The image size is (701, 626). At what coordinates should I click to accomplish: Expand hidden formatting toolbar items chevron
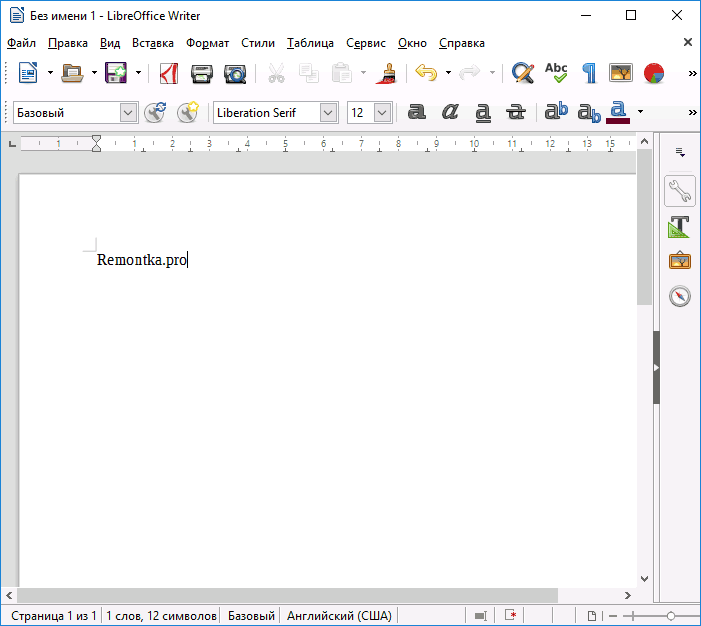(x=693, y=113)
